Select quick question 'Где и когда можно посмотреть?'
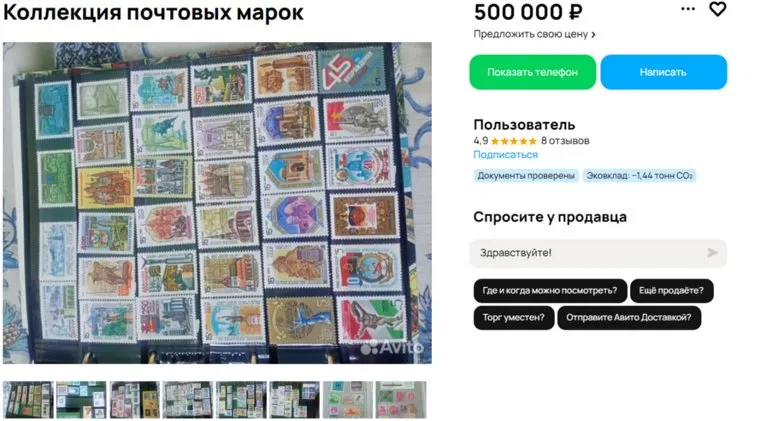This screenshot has width=760, height=421. click(x=550, y=291)
